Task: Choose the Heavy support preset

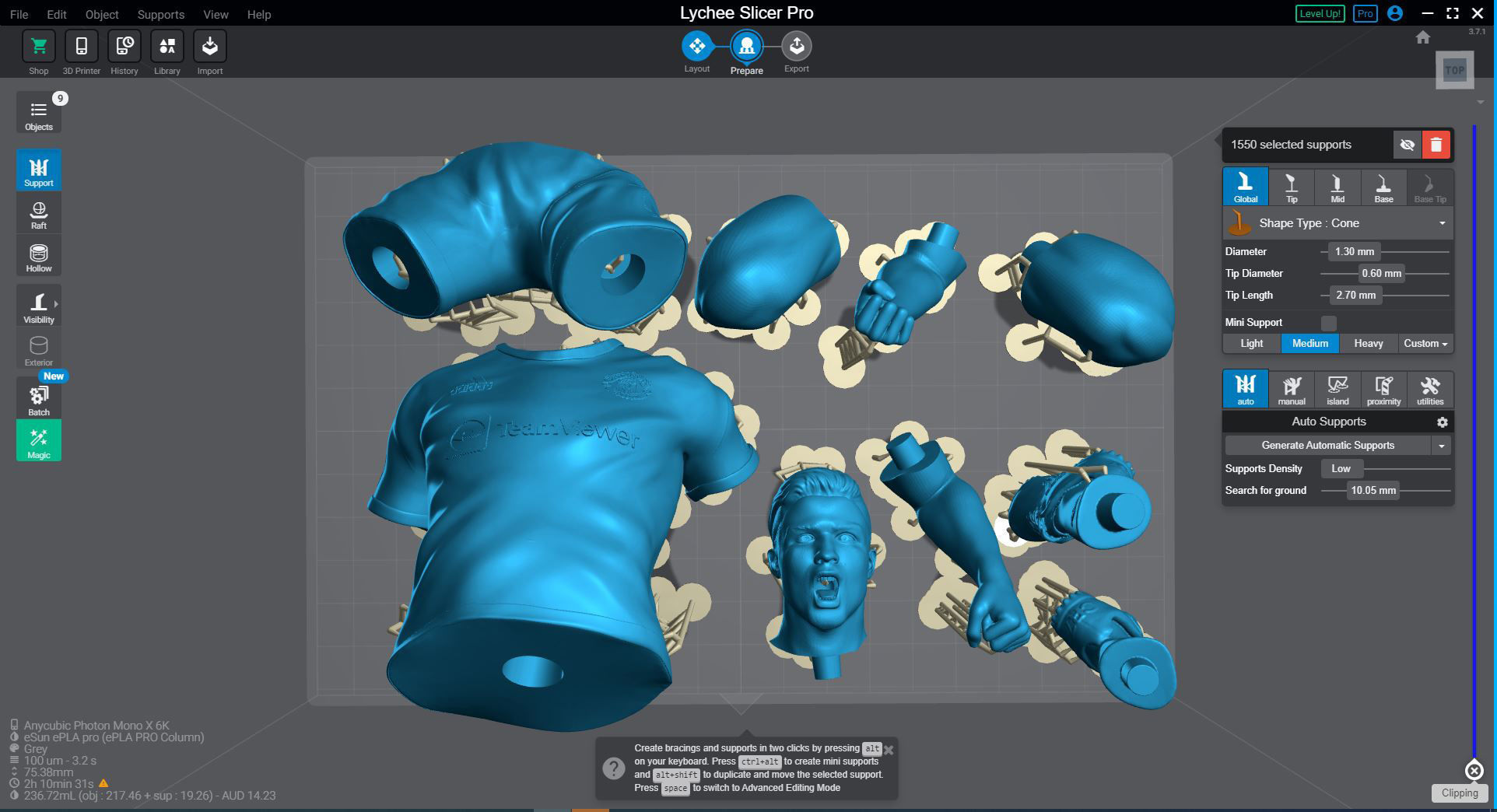Action: coord(1369,343)
